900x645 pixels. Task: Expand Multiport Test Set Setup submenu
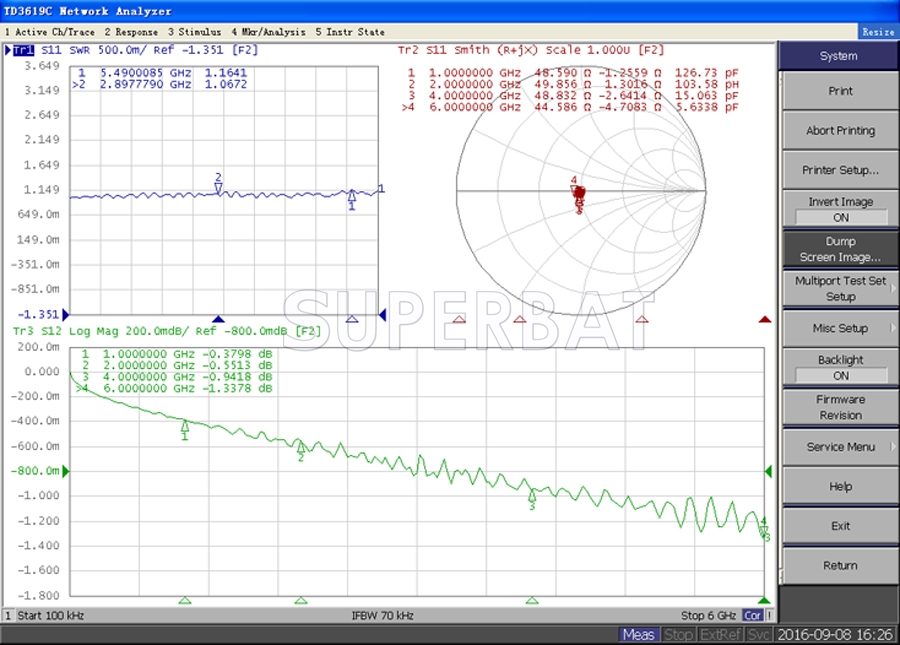coord(840,289)
